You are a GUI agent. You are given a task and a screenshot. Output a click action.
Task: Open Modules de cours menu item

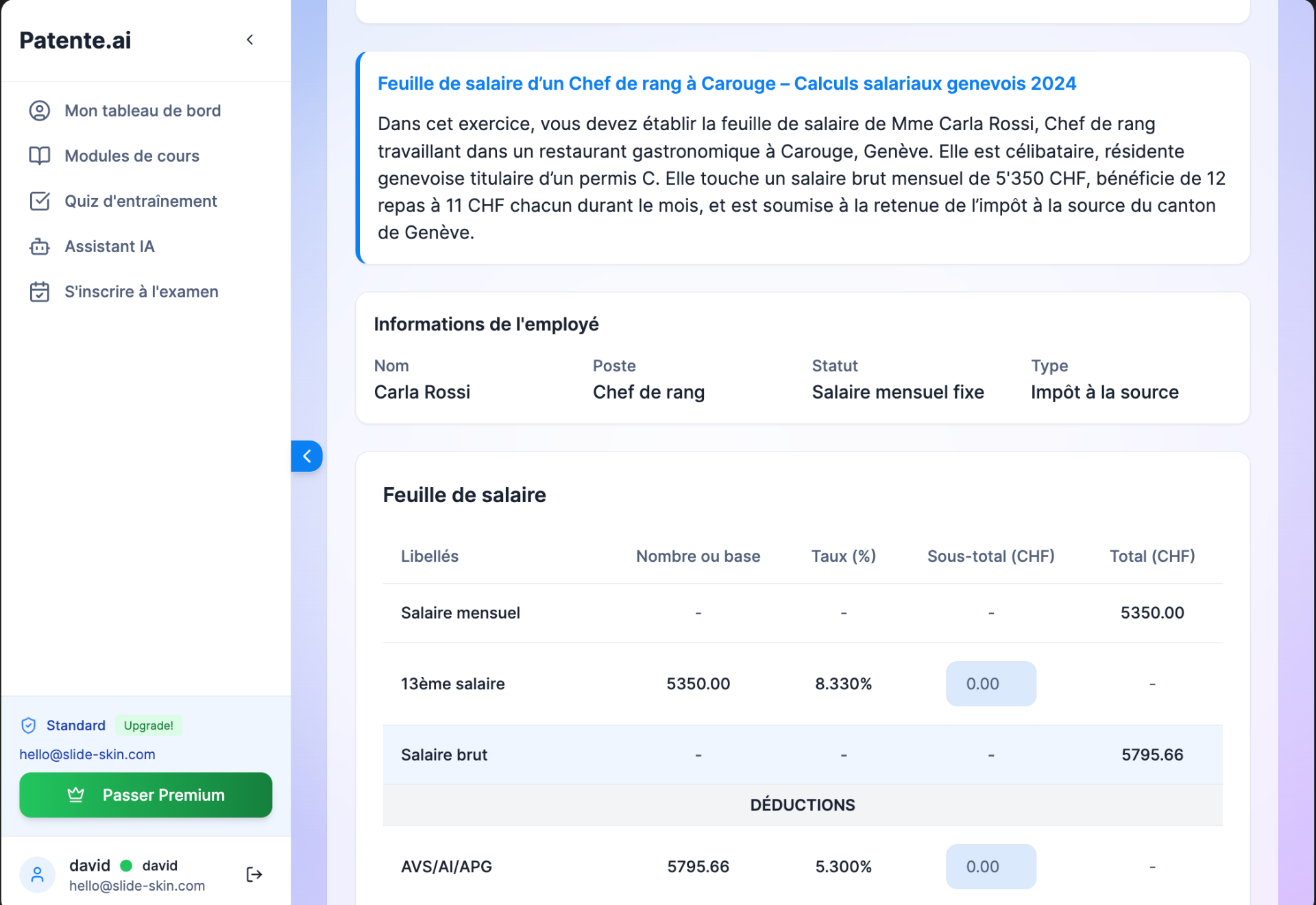(x=132, y=156)
